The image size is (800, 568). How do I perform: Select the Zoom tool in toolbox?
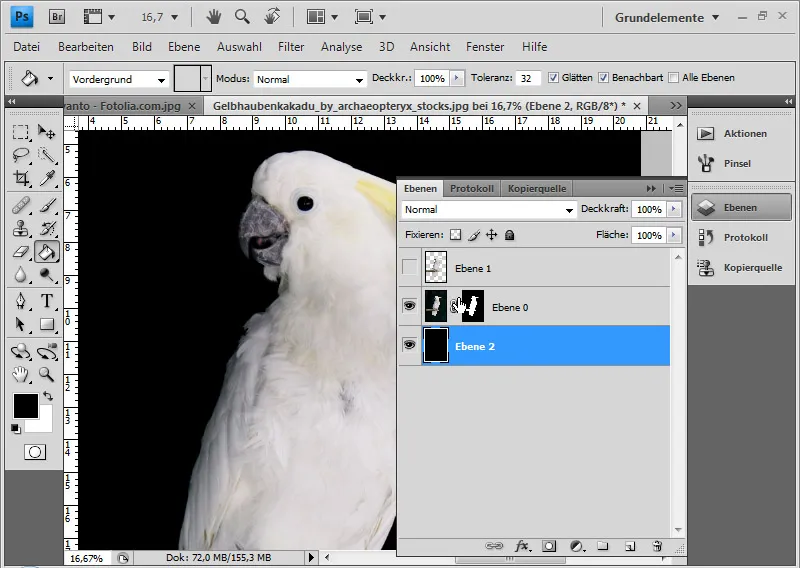click(46, 374)
